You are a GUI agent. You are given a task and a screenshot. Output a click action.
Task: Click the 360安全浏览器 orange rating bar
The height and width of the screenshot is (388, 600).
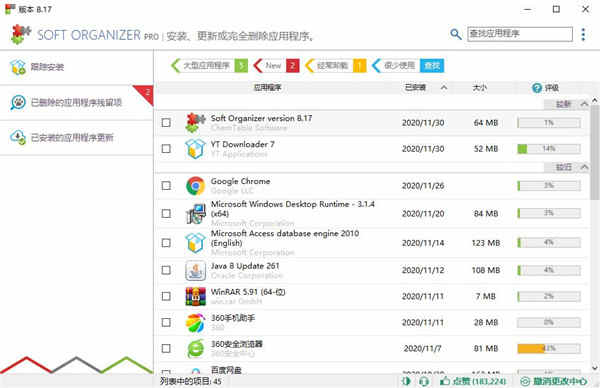coord(549,348)
